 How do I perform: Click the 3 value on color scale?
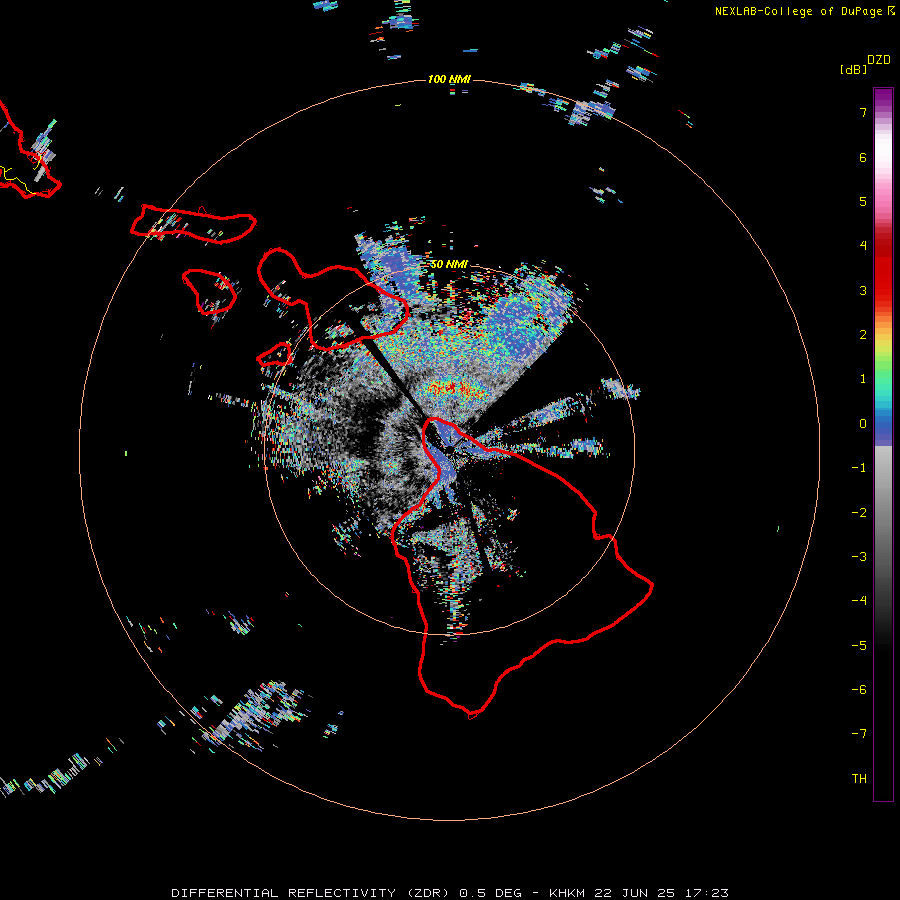[x=863, y=290]
